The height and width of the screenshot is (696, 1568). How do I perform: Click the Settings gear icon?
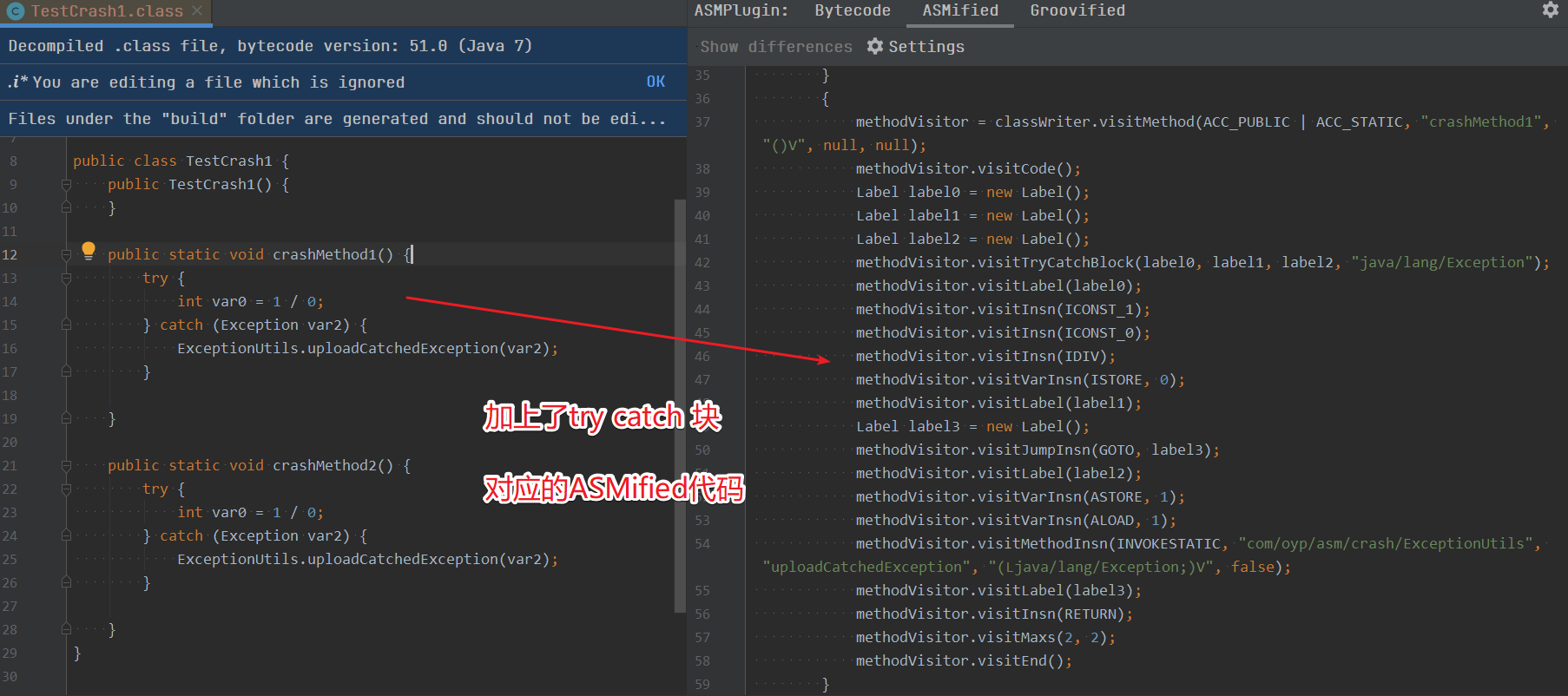875,46
